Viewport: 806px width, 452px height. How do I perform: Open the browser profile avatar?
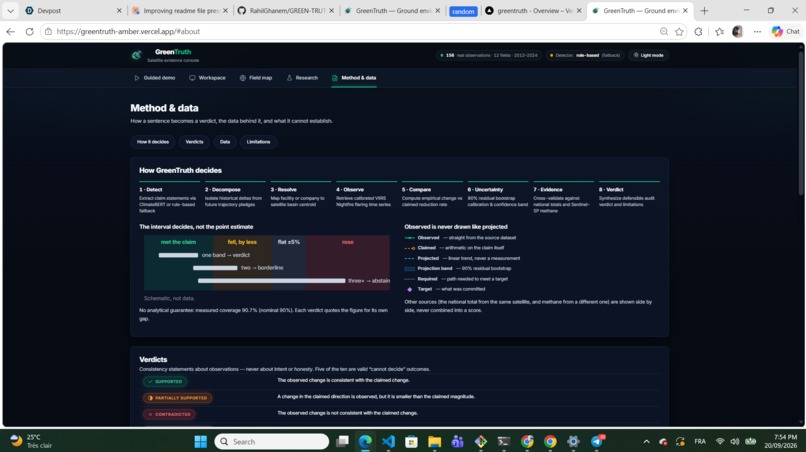pos(738,31)
